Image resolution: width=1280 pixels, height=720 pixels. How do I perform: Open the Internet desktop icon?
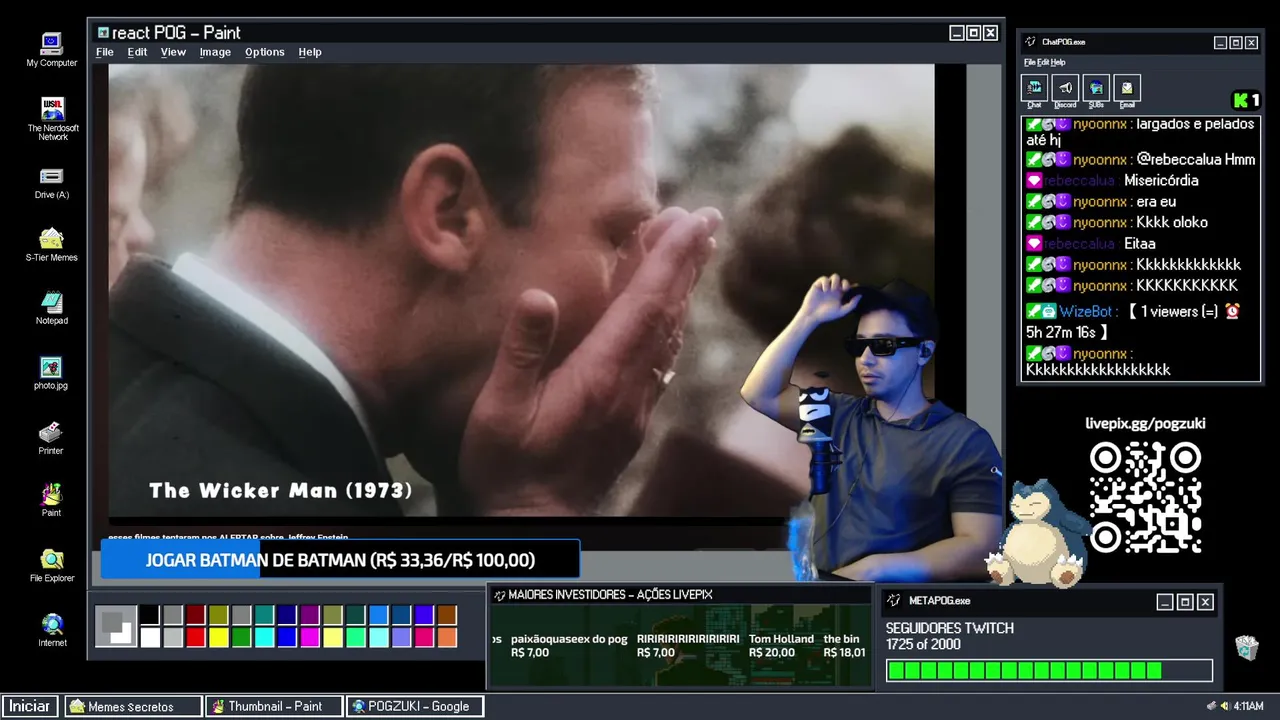point(52,630)
